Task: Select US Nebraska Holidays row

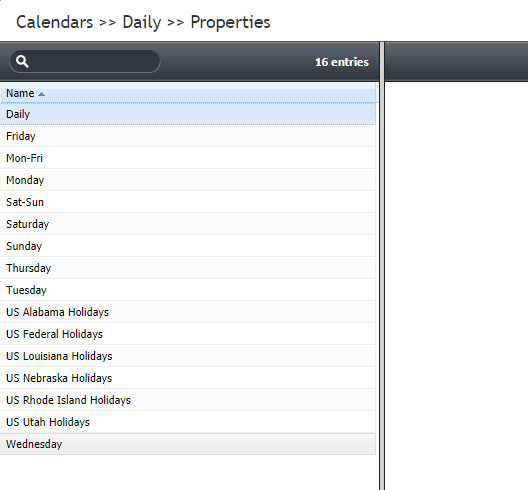Action: (188, 378)
